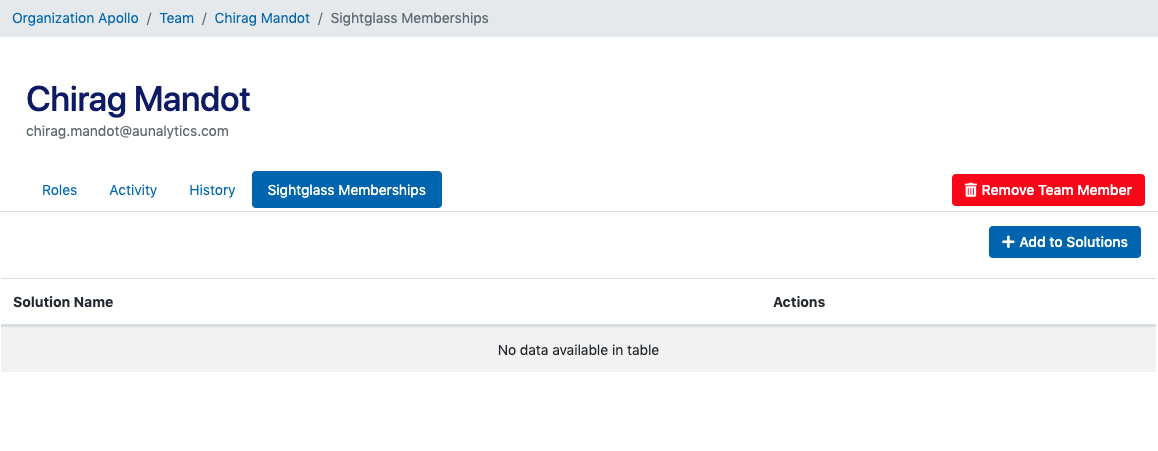Image resolution: width=1158 pixels, height=451 pixels.
Task: Click the trash icon on Remove Team Member
Action: tap(970, 190)
